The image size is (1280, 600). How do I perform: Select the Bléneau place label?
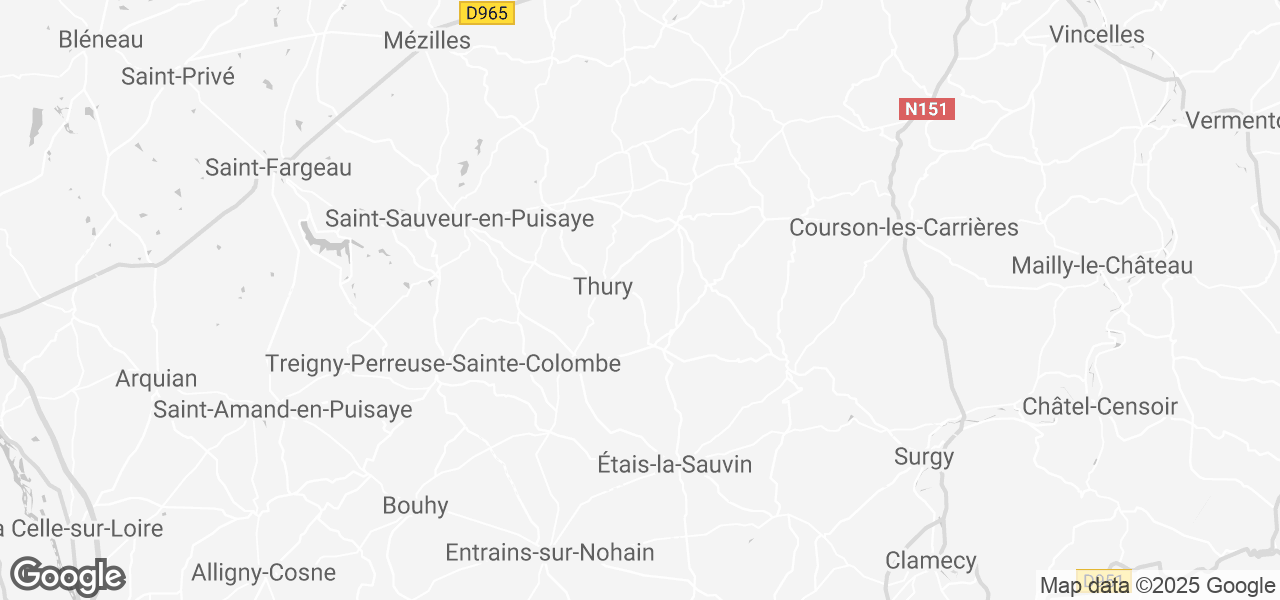tap(101, 40)
